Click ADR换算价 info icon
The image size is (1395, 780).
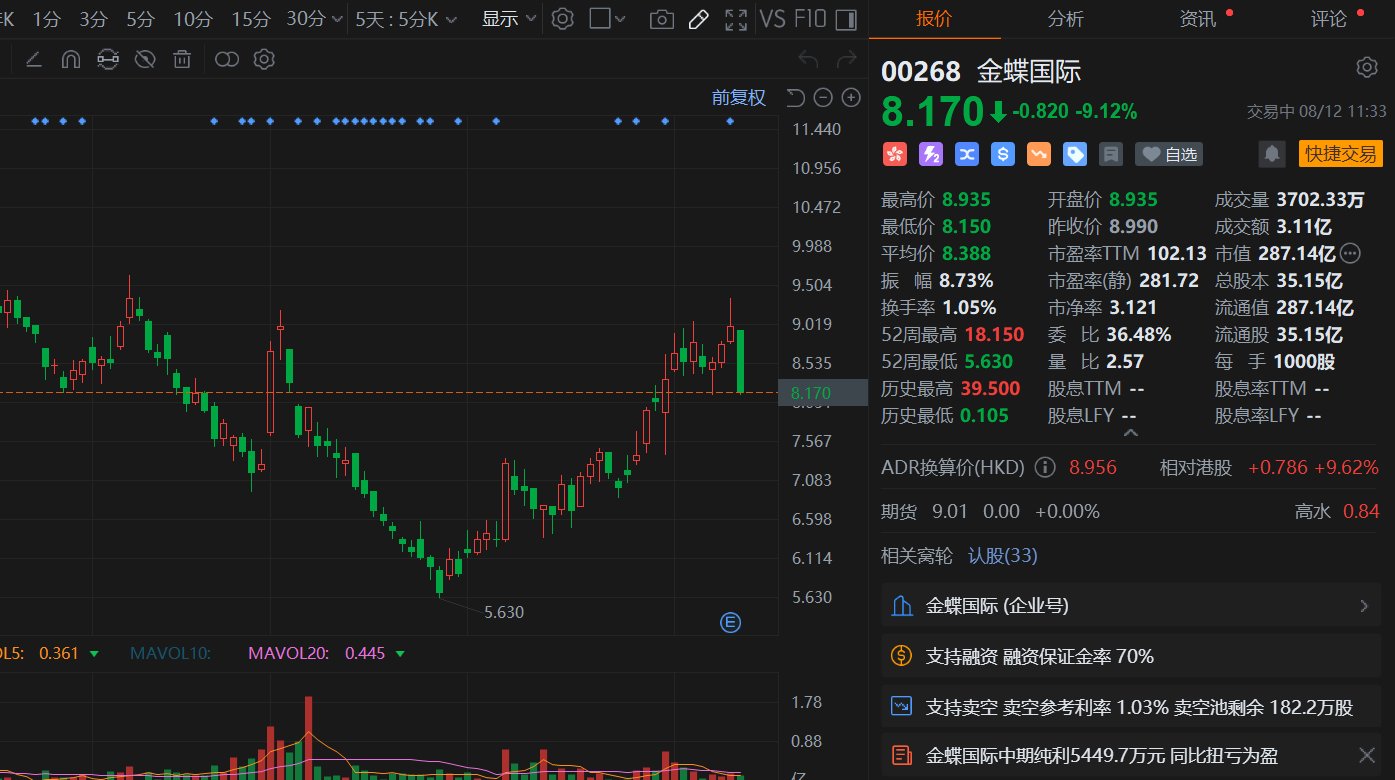pos(1045,467)
